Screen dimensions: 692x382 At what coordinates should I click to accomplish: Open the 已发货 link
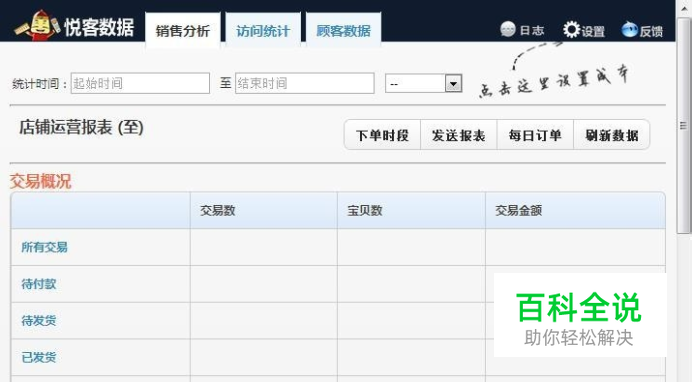point(39,357)
